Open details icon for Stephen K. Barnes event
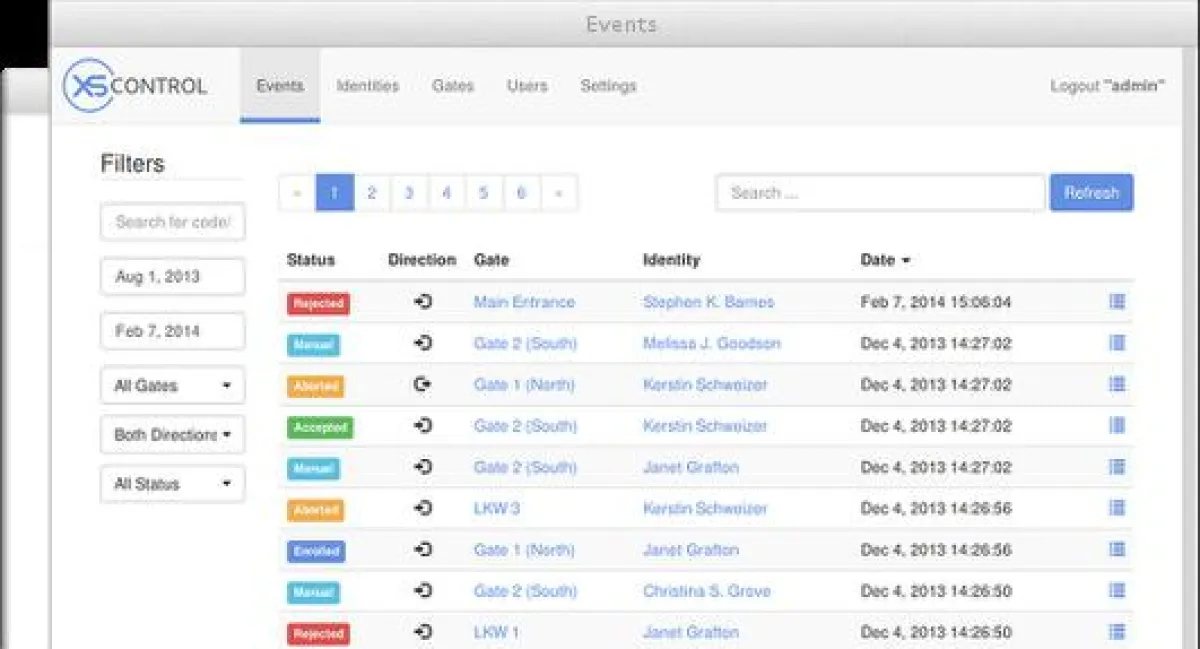This screenshot has width=1200, height=649. (1117, 302)
